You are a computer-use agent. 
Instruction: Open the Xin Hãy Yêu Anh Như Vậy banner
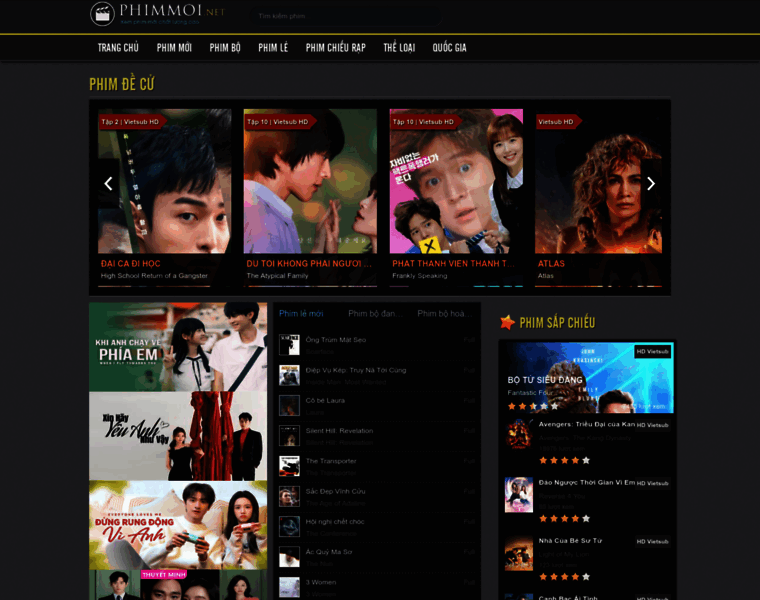pos(178,436)
